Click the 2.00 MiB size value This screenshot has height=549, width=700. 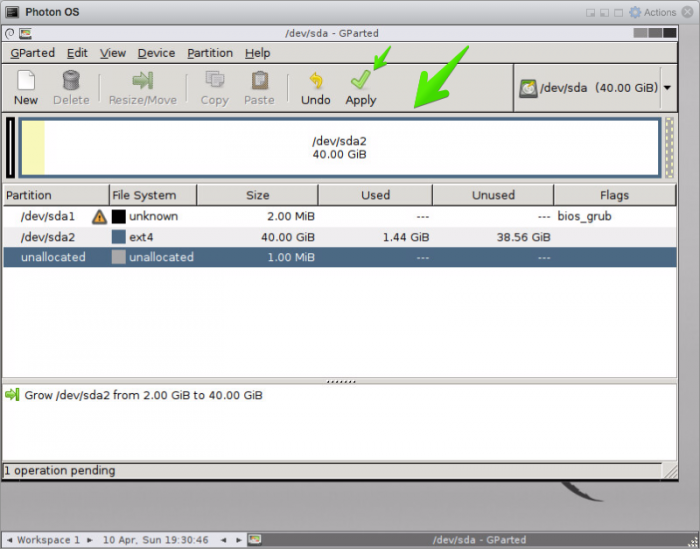click(291, 216)
